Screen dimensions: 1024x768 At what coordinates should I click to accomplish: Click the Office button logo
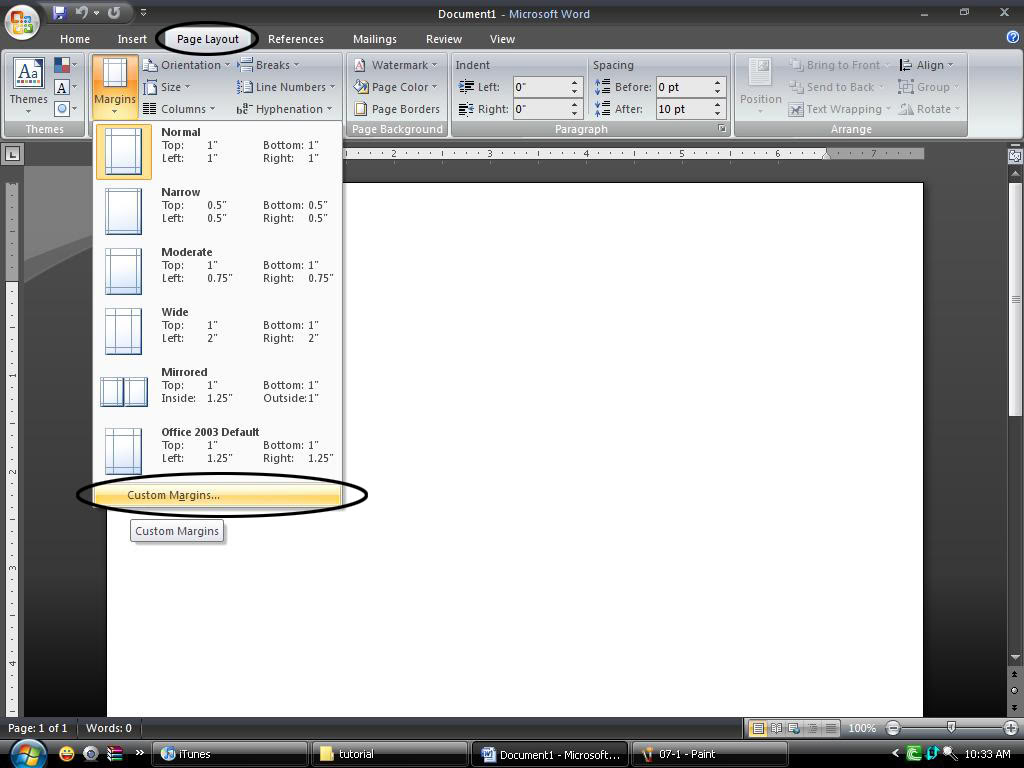click(x=22, y=22)
